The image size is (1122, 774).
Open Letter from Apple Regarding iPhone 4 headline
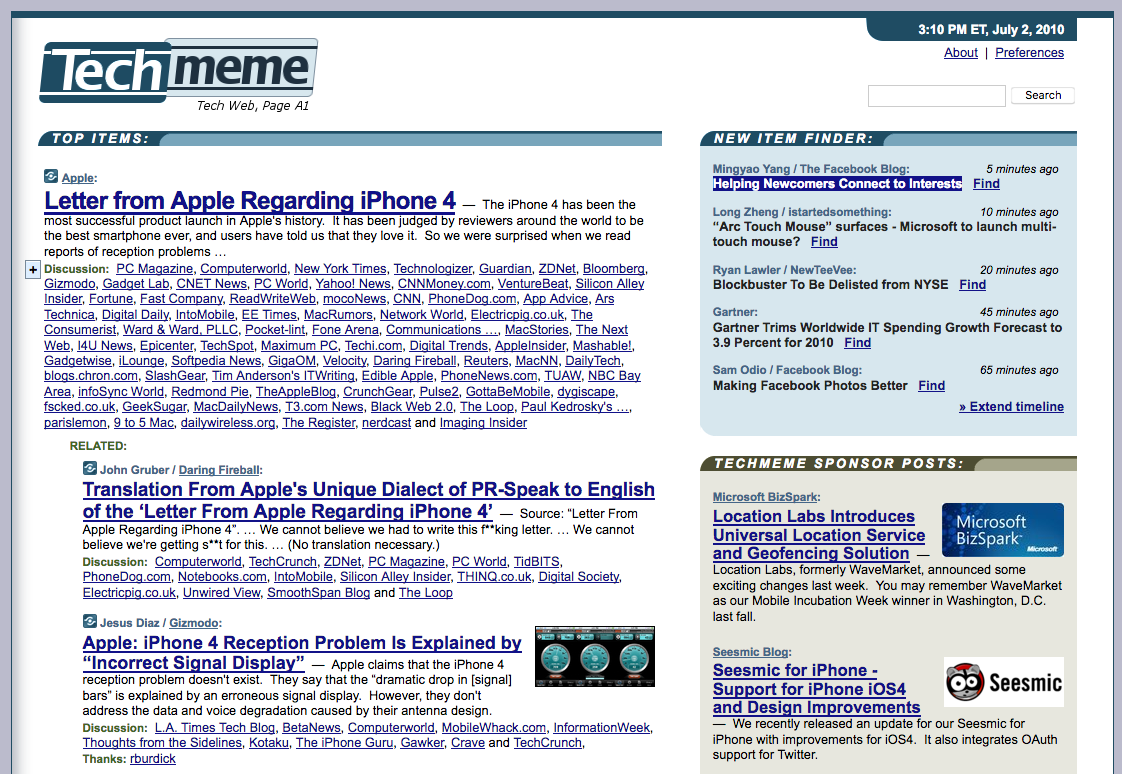(x=250, y=200)
